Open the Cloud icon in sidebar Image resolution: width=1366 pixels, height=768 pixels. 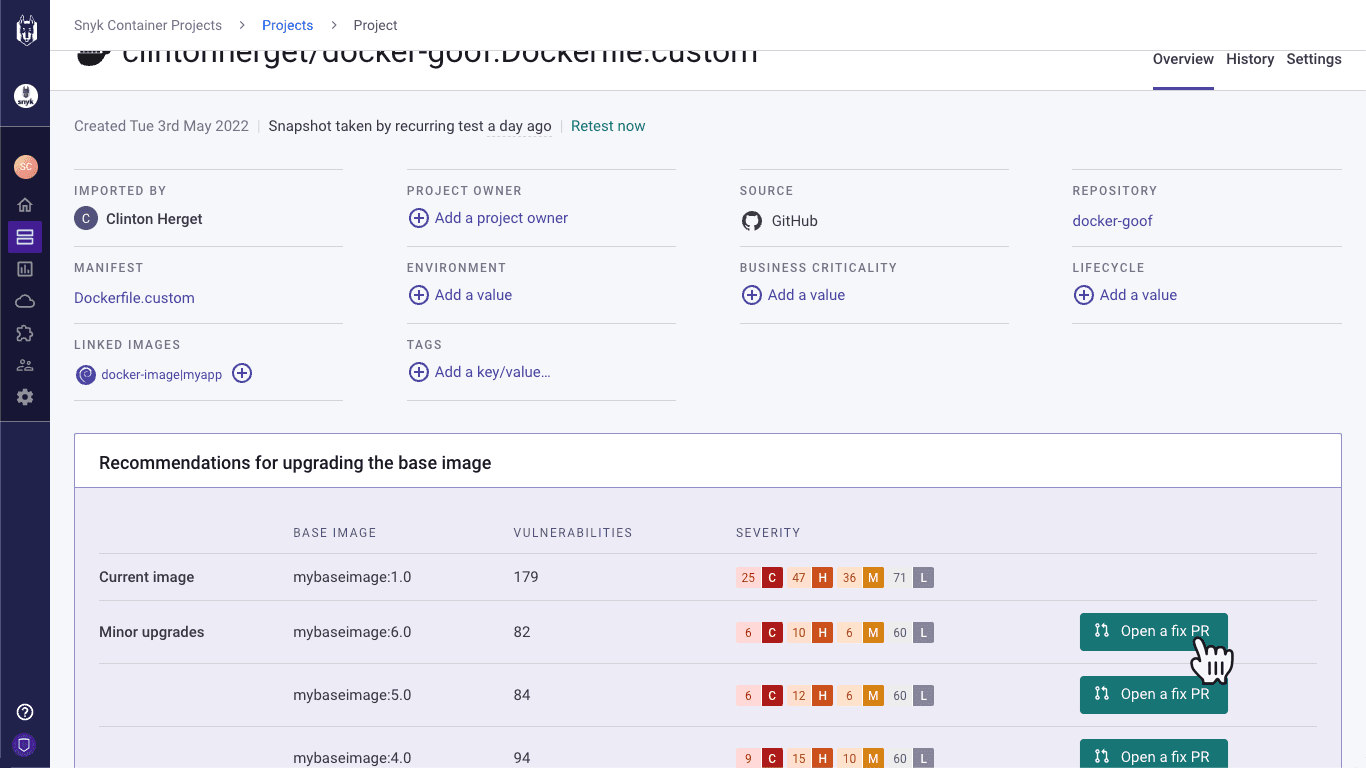click(x=25, y=301)
